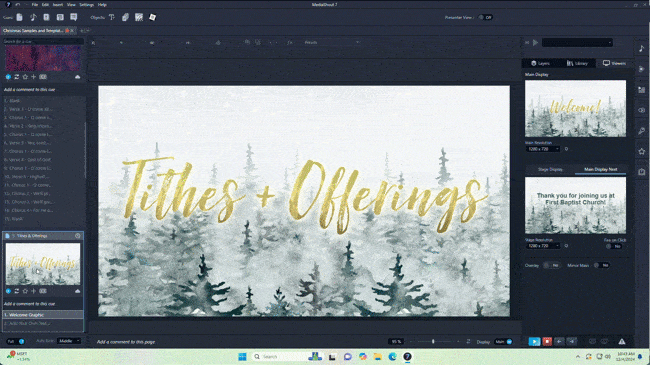Open the book icon panel in right sidebar

click(x=641, y=172)
